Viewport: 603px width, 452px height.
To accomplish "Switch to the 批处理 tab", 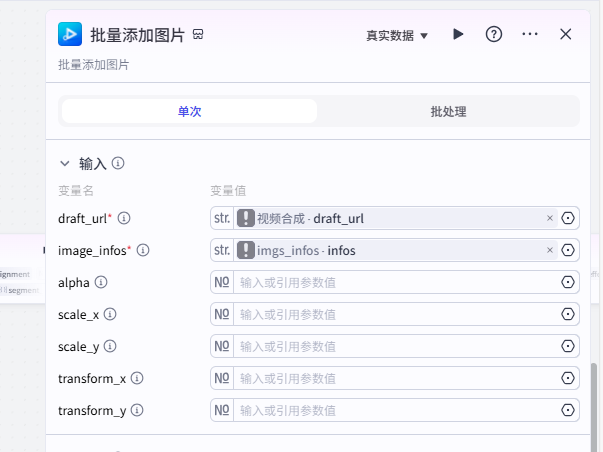I will tap(448, 112).
